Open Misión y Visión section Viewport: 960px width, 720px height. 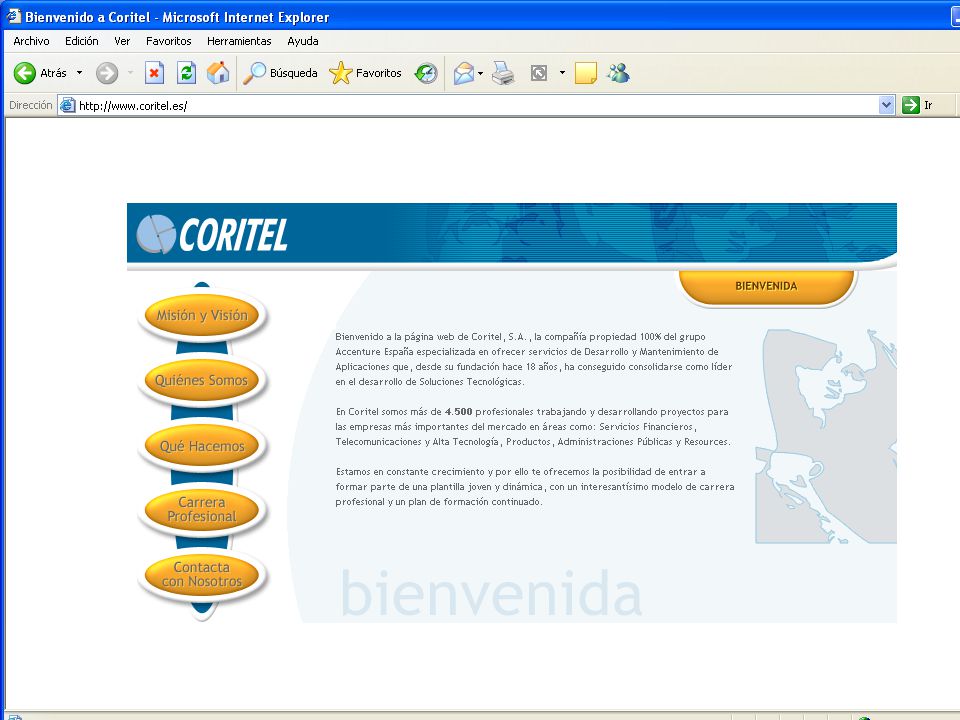coord(202,315)
